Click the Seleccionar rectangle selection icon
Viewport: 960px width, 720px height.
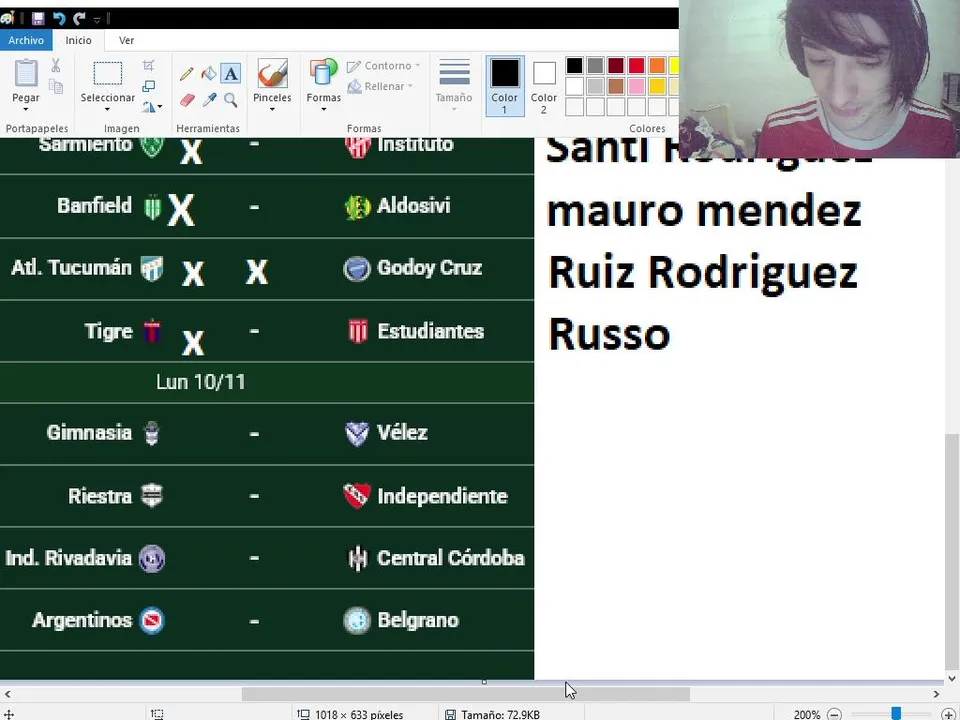click(x=108, y=73)
